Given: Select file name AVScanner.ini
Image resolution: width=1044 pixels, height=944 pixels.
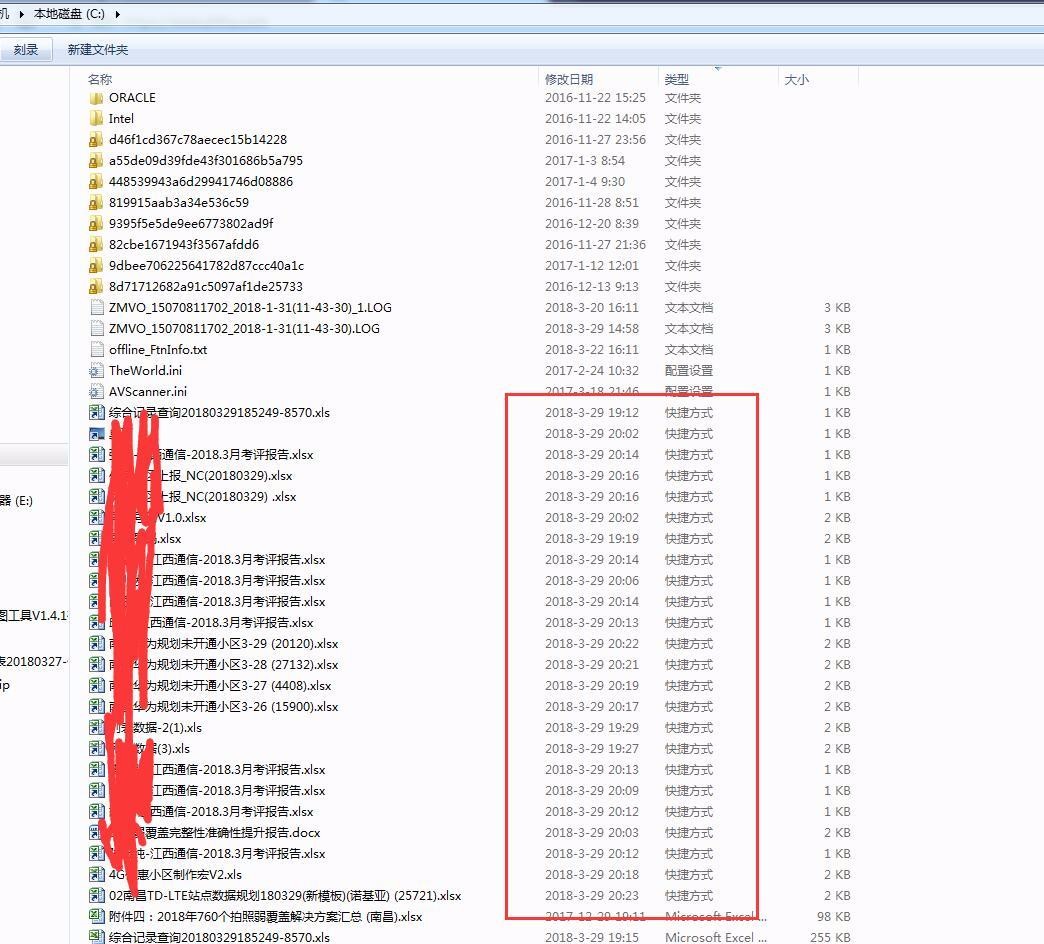Looking at the screenshot, I should (x=148, y=391).
